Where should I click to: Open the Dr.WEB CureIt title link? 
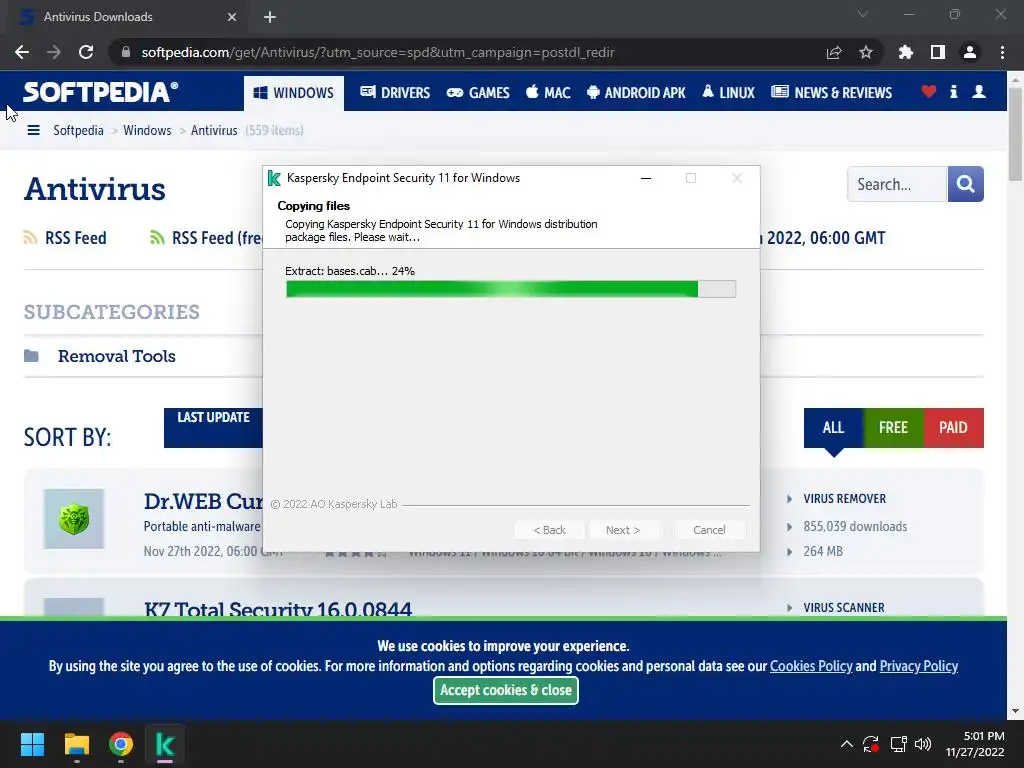coord(203,502)
